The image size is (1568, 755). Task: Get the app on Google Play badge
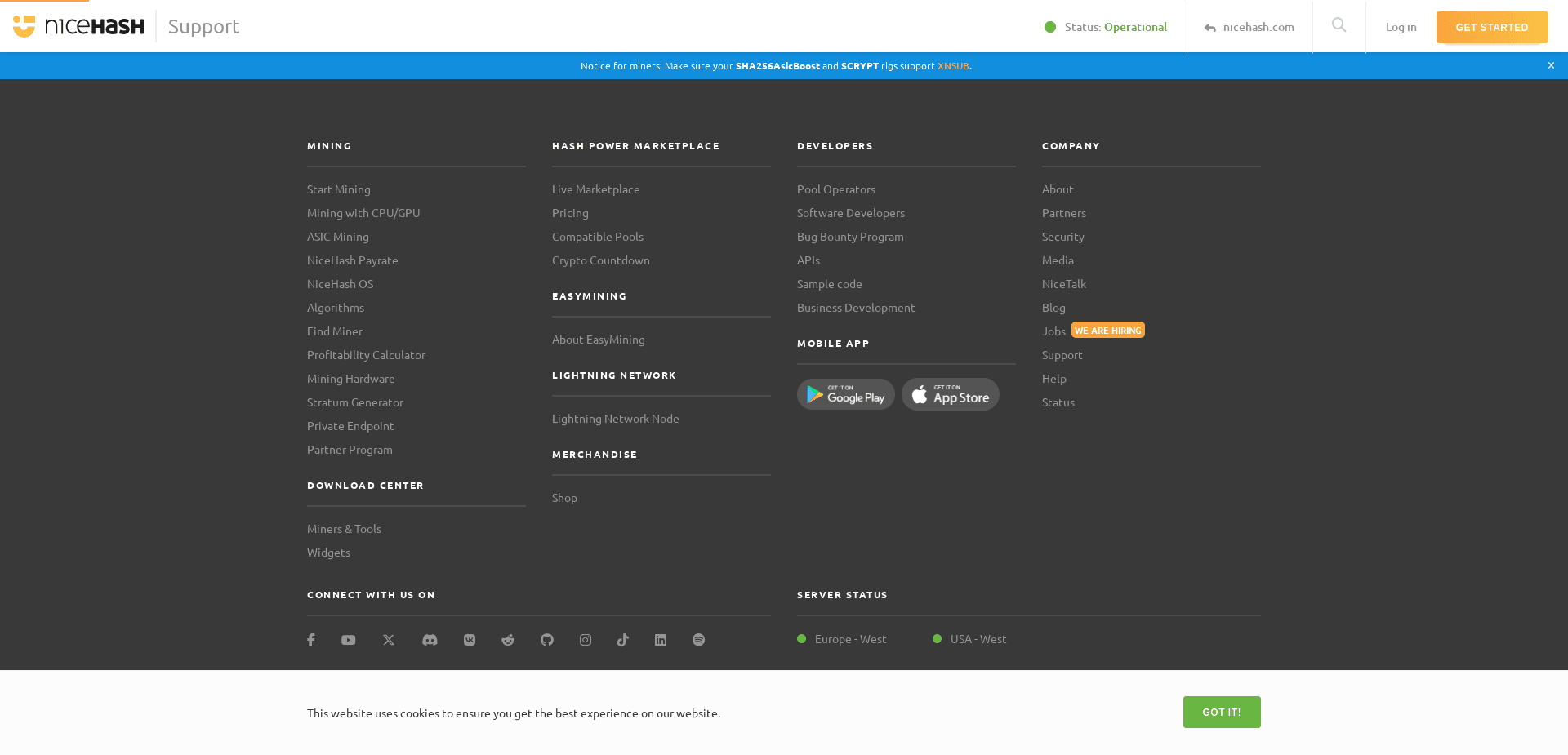click(x=845, y=394)
